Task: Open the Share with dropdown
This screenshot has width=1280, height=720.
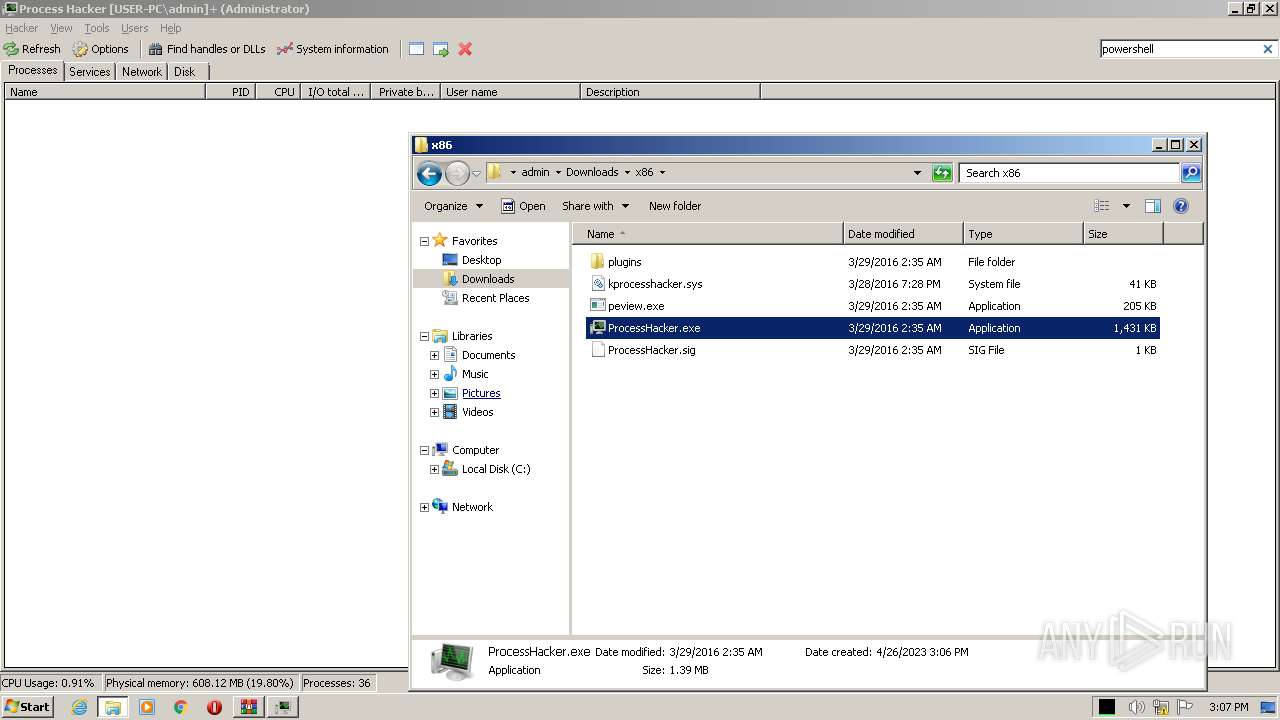Action: click(595, 206)
